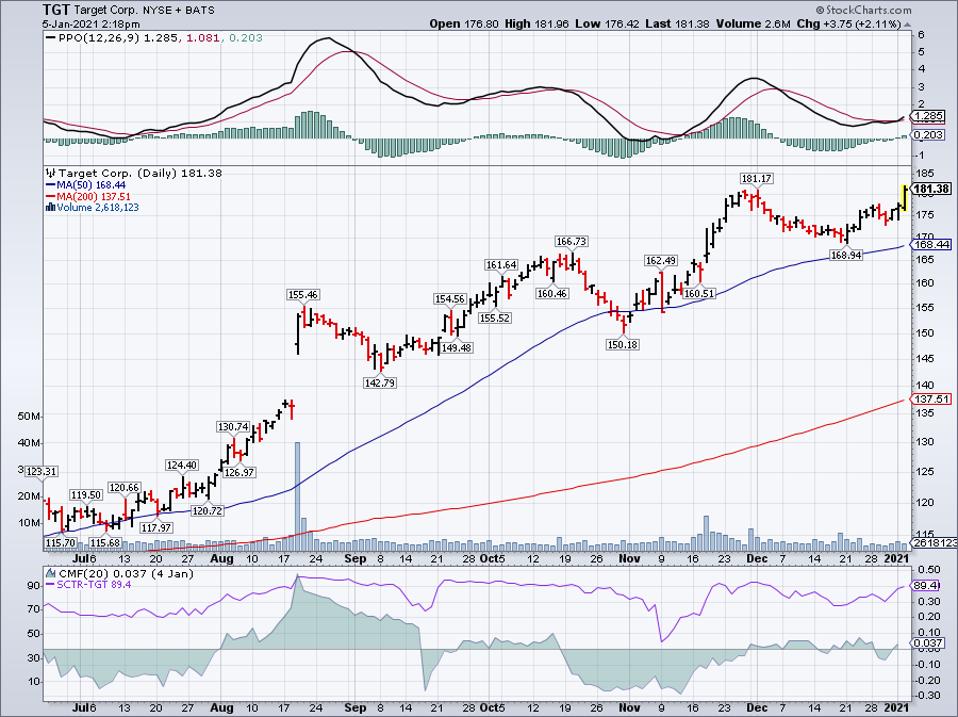The height and width of the screenshot is (717, 958).
Task: Click the tallest August volume spike bar
Action: pyautogui.click(x=298, y=496)
